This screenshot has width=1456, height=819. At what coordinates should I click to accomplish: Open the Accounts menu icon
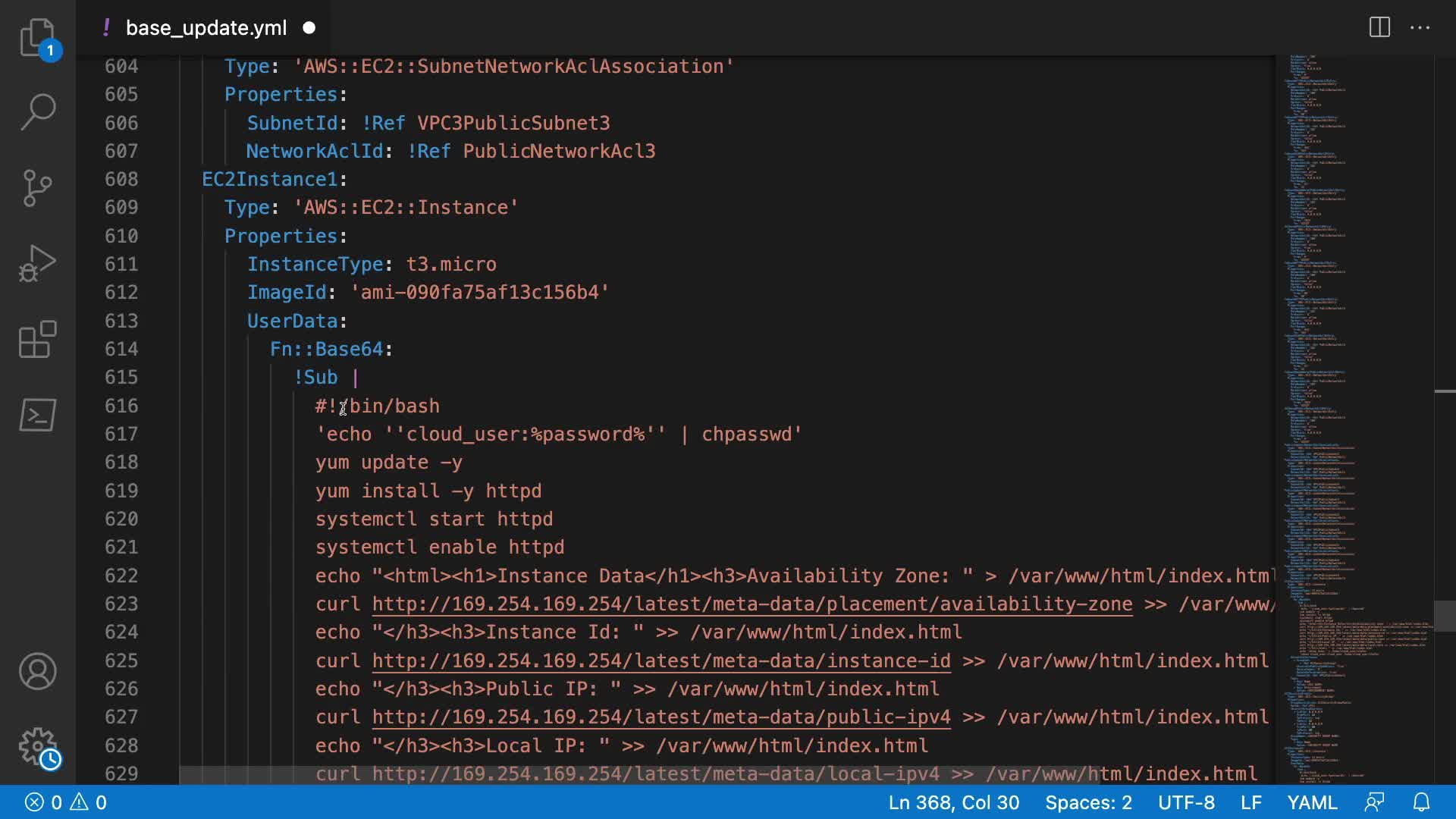tap(37, 671)
